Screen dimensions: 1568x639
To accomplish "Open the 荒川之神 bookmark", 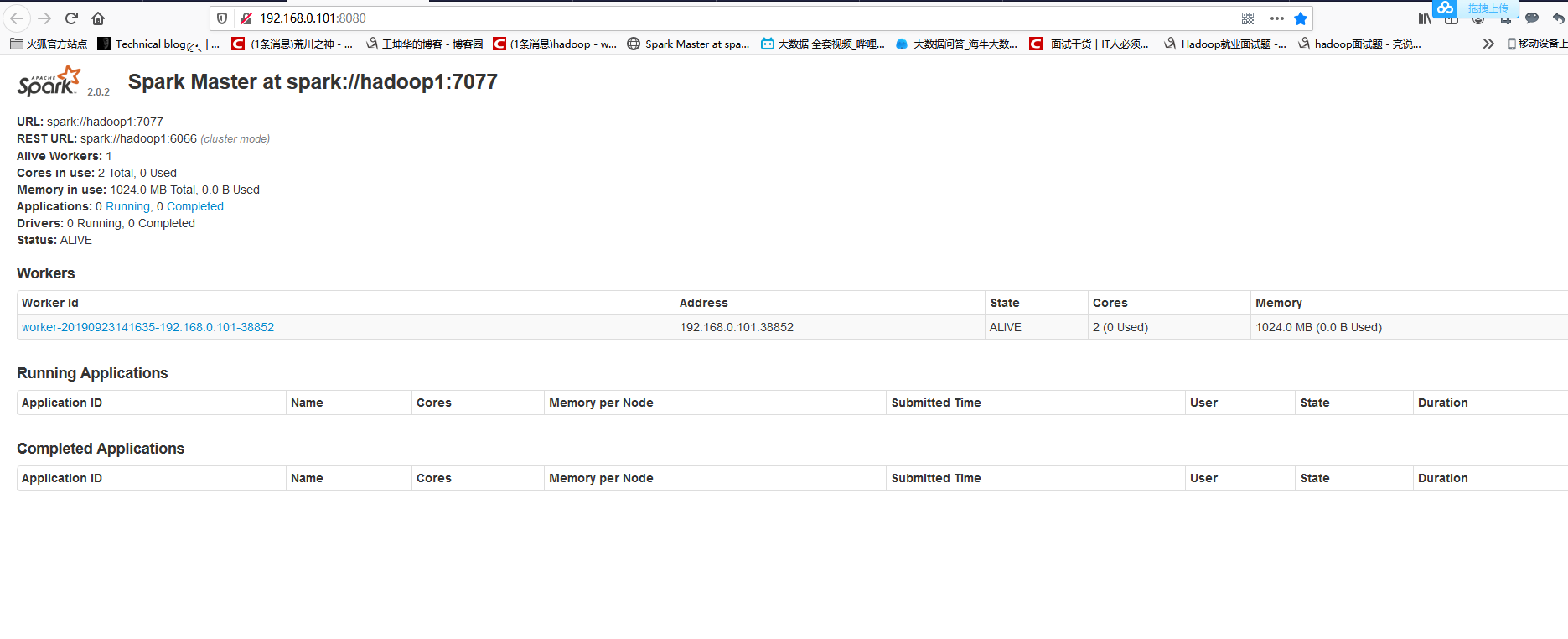I will click(292, 44).
